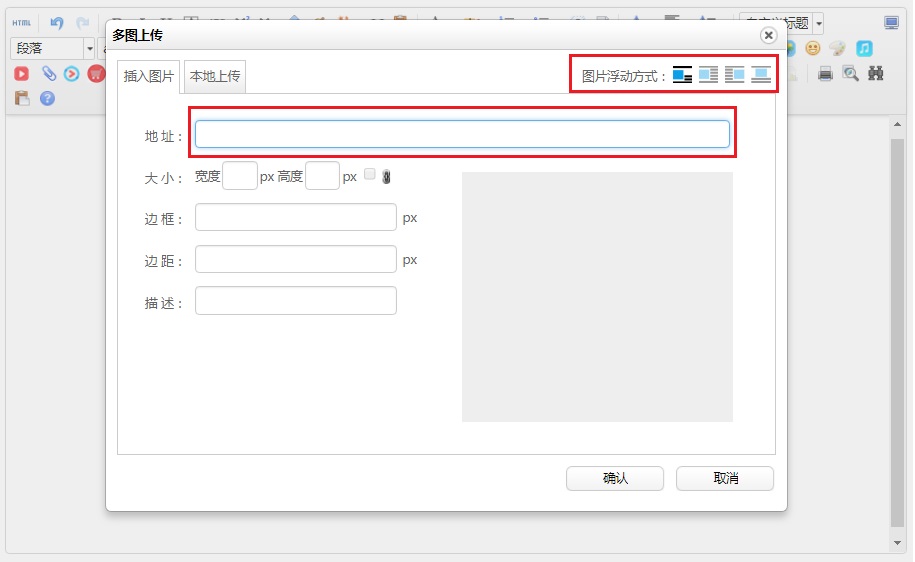
Task: Open the binoculars search-replace tool
Action: pos(876,73)
